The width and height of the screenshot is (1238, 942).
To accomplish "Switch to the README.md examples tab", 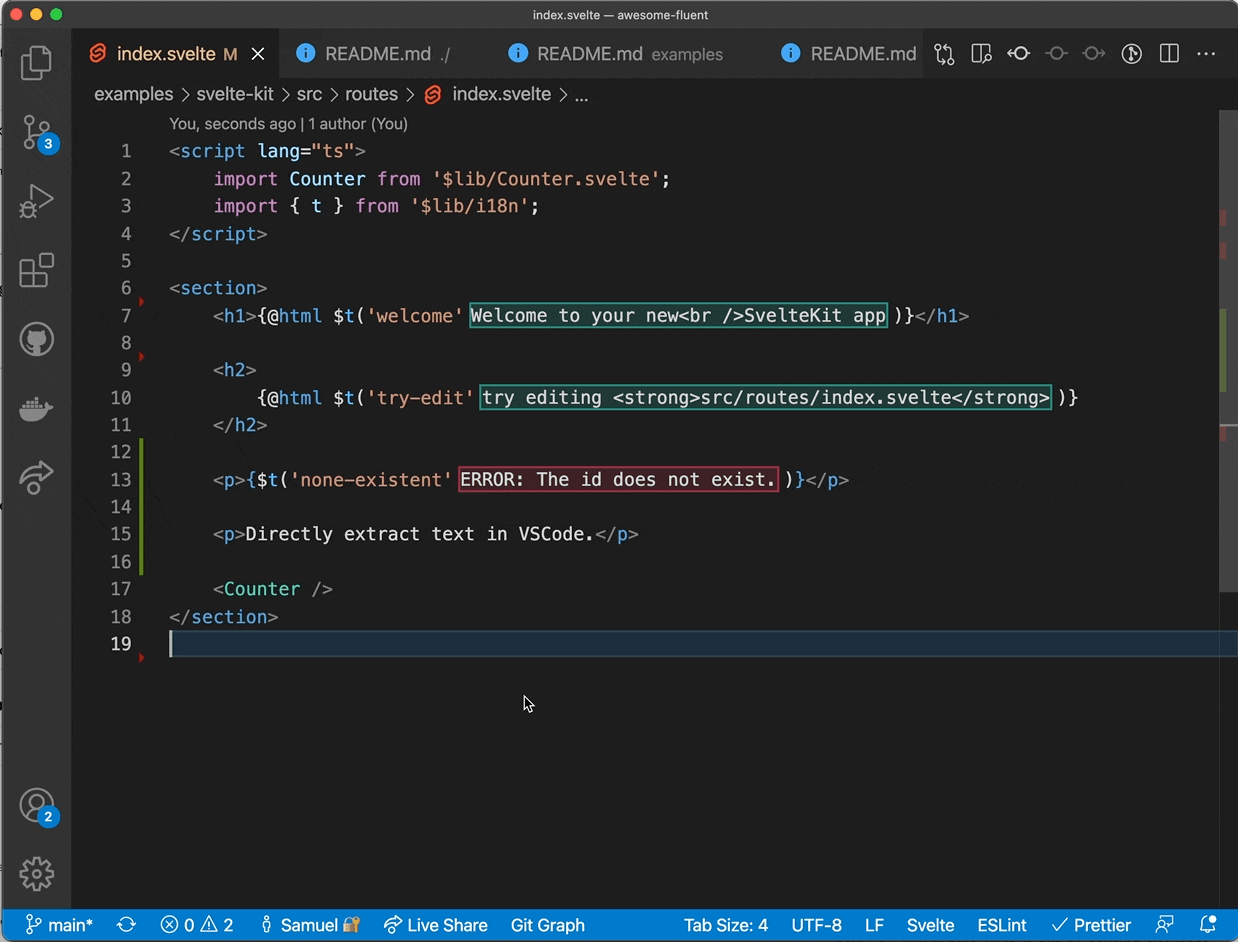I will 615,54.
